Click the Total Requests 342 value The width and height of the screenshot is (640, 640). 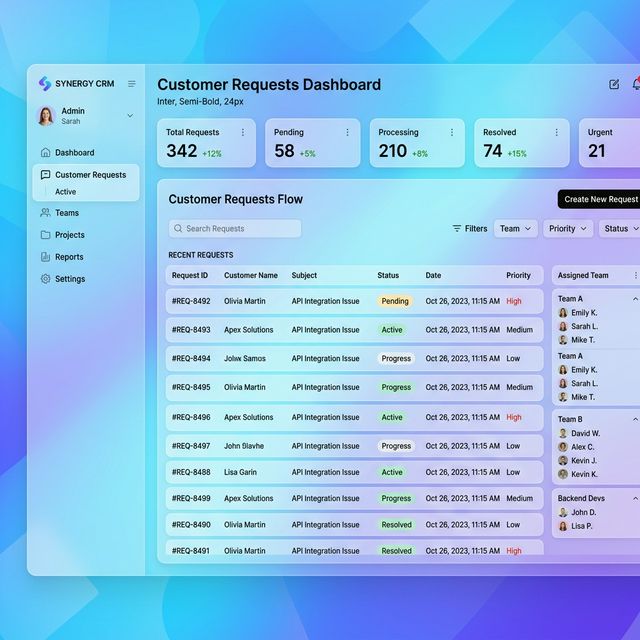tap(182, 151)
